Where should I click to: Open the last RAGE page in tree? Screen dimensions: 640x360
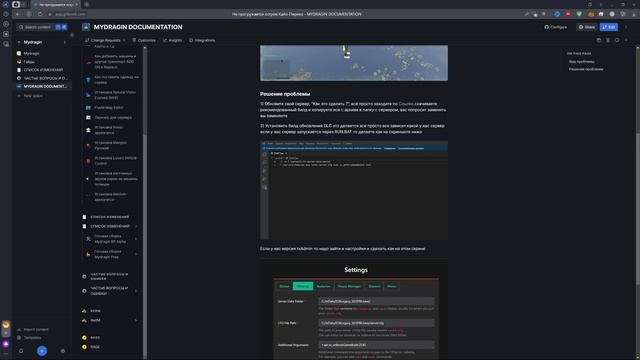point(95,347)
